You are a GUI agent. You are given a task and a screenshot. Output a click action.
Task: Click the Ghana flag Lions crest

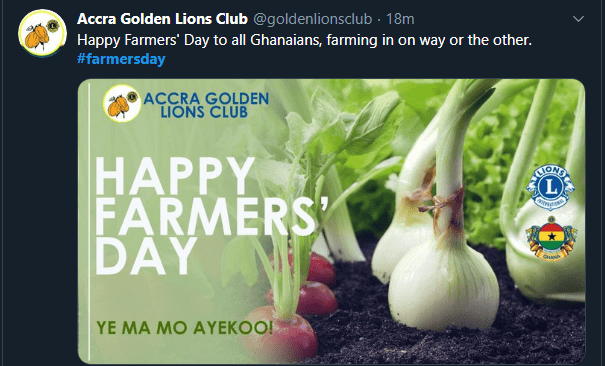click(551, 238)
